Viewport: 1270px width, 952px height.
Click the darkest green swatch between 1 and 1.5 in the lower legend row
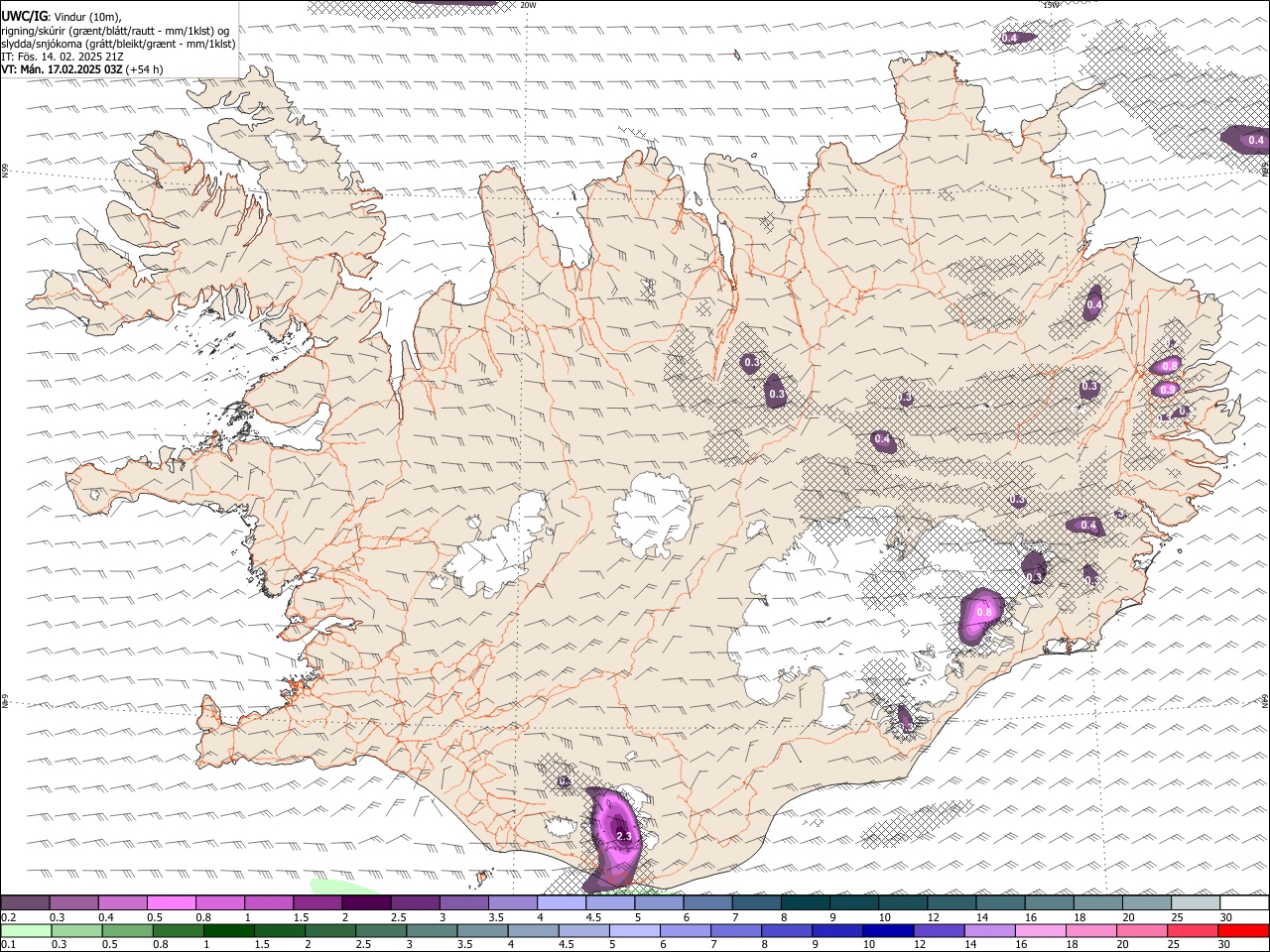click(229, 931)
